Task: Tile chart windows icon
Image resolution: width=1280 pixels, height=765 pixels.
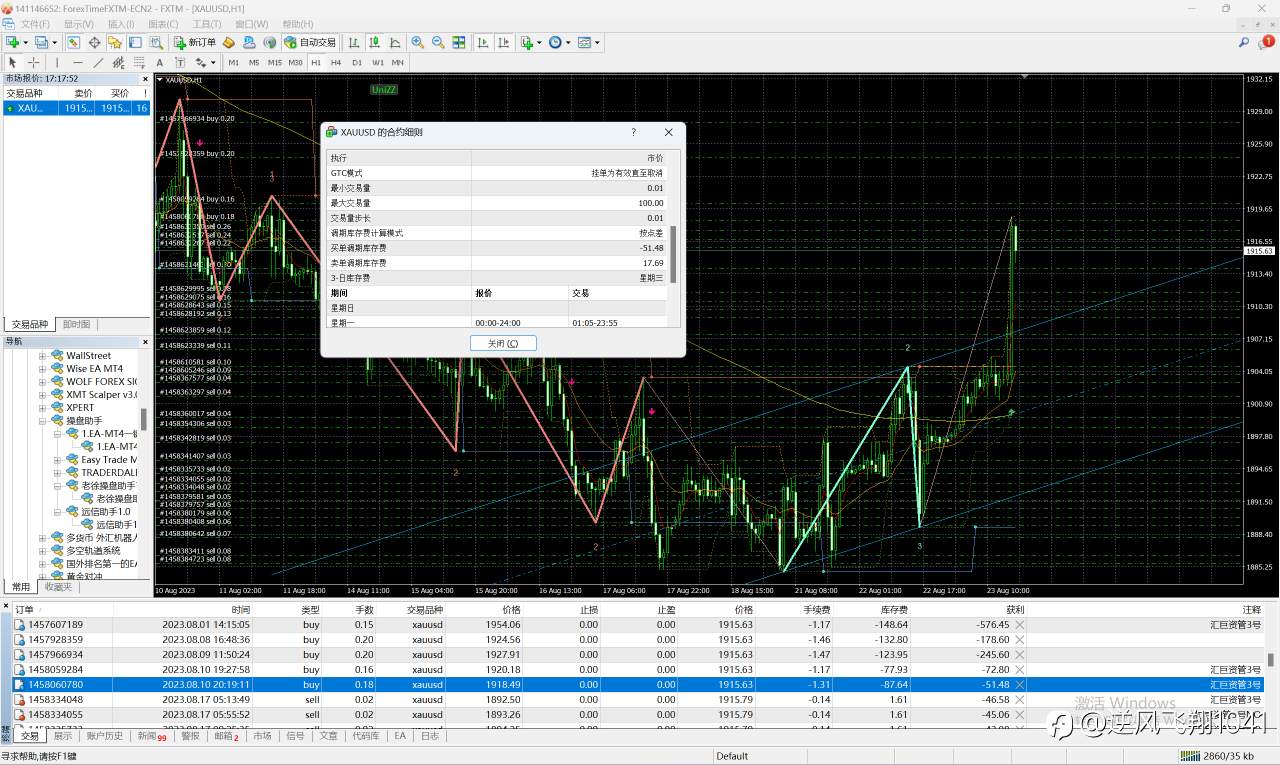Action: (x=459, y=42)
